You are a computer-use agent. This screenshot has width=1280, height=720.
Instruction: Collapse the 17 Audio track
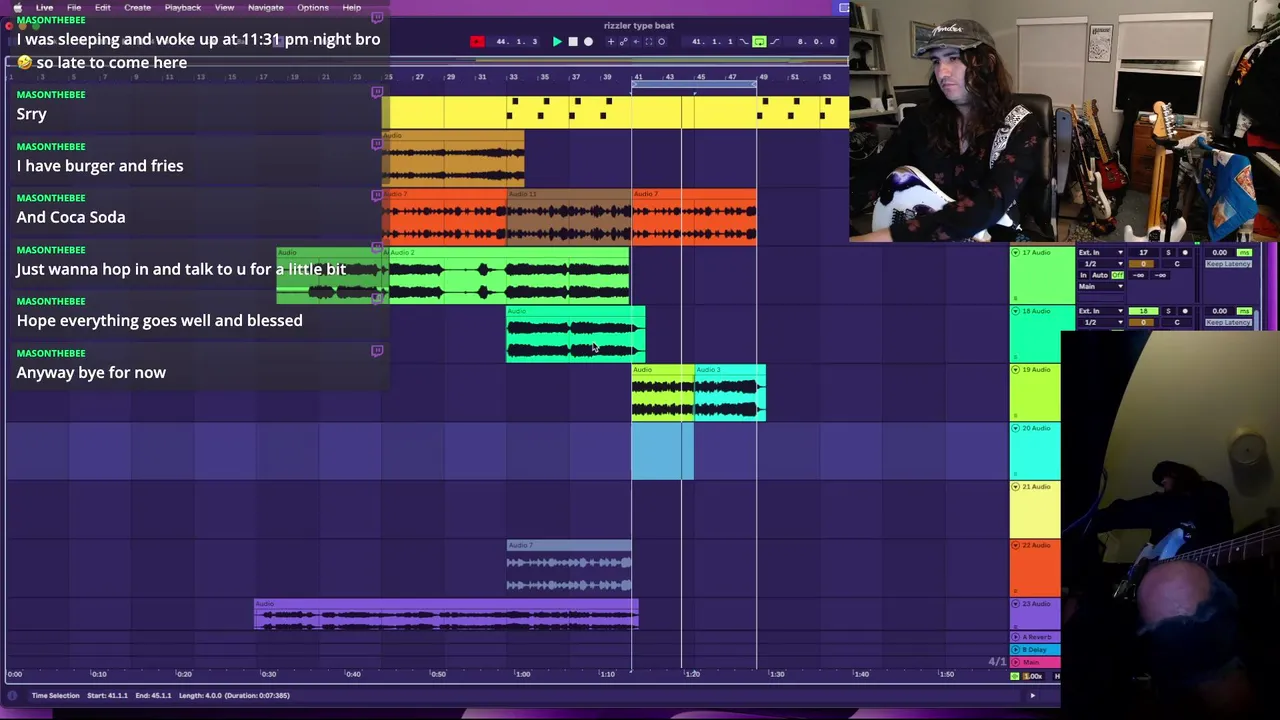pos(1015,253)
